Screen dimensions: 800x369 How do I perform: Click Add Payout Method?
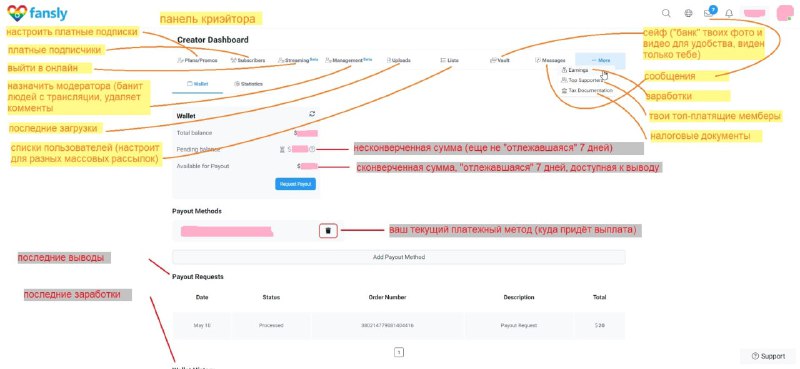pyautogui.click(x=398, y=257)
